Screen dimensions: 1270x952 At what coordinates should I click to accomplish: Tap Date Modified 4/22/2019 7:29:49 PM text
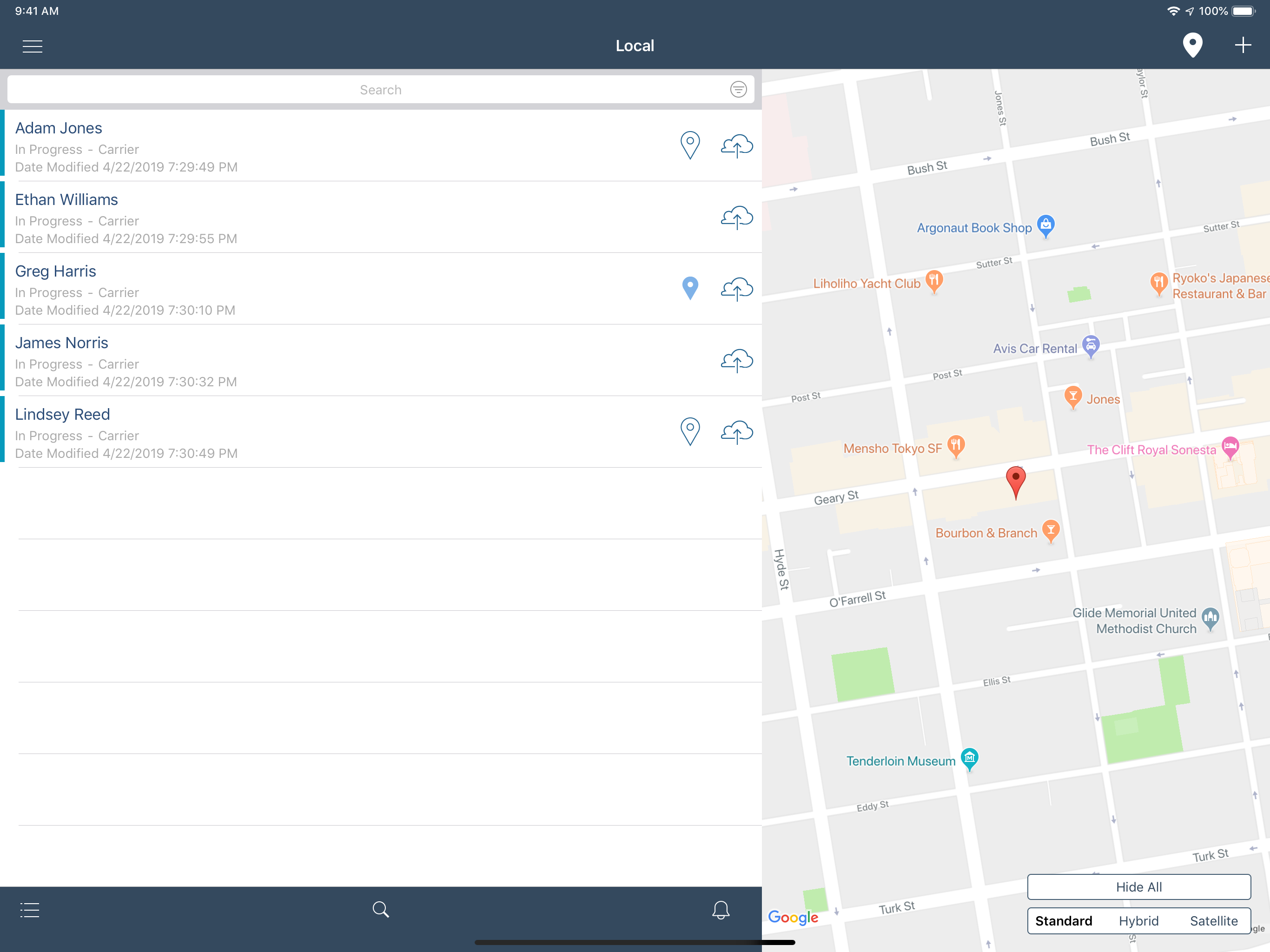pos(126,167)
